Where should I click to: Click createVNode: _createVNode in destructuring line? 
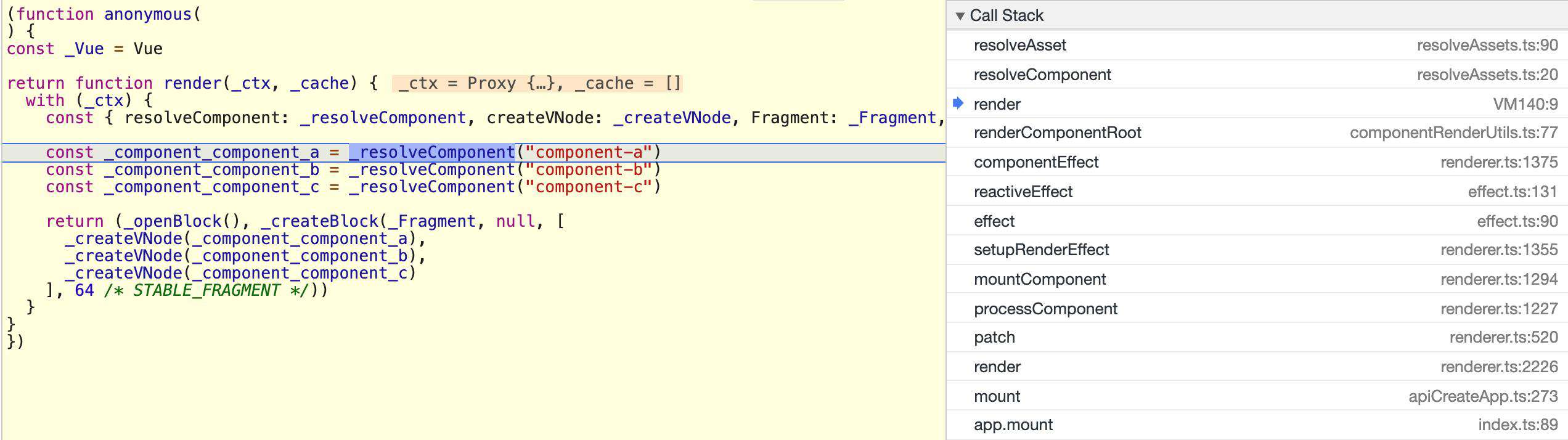point(609,118)
